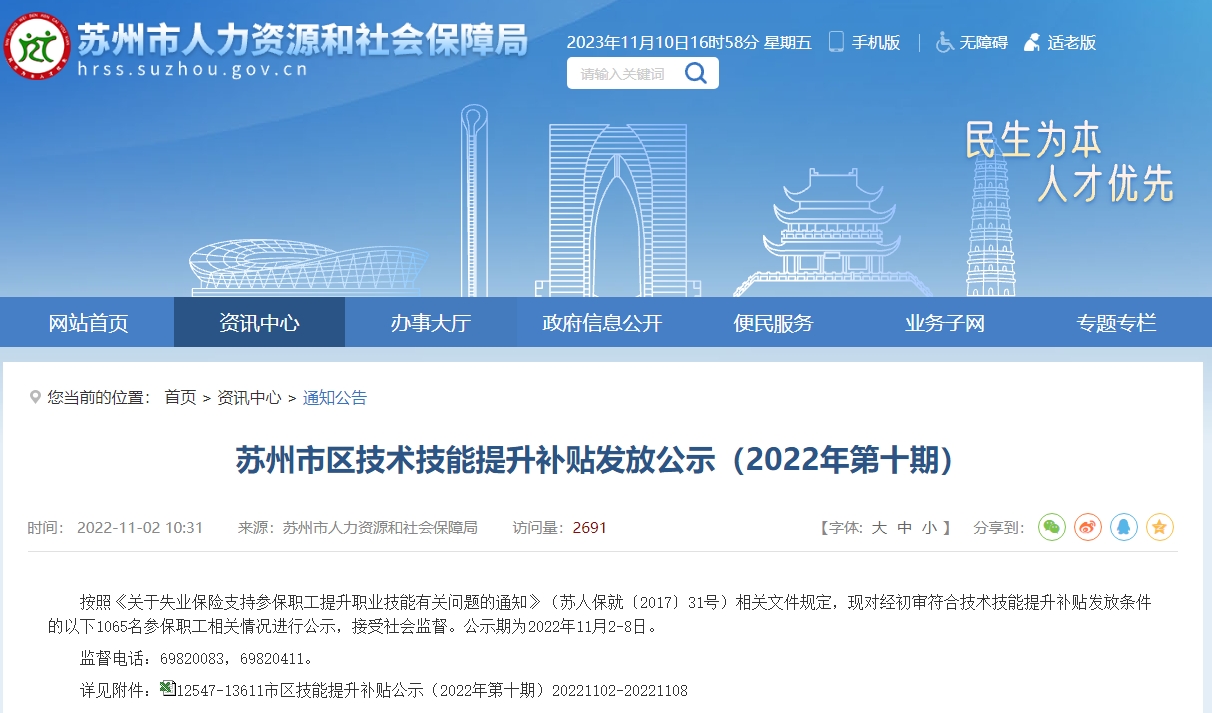Share to Qzone via the star icon
The image size is (1212, 713).
(1160, 527)
